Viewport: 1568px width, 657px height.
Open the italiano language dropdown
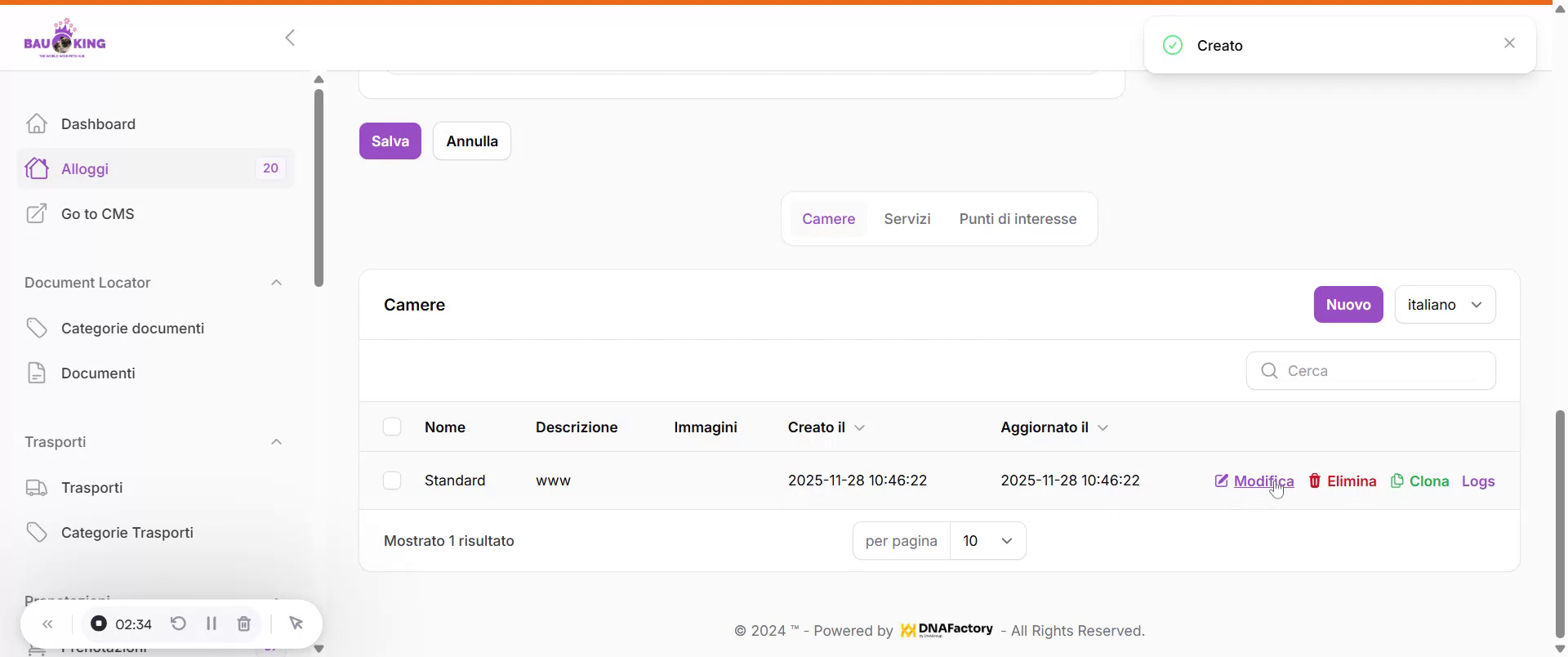pyautogui.click(x=1445, y=304)
